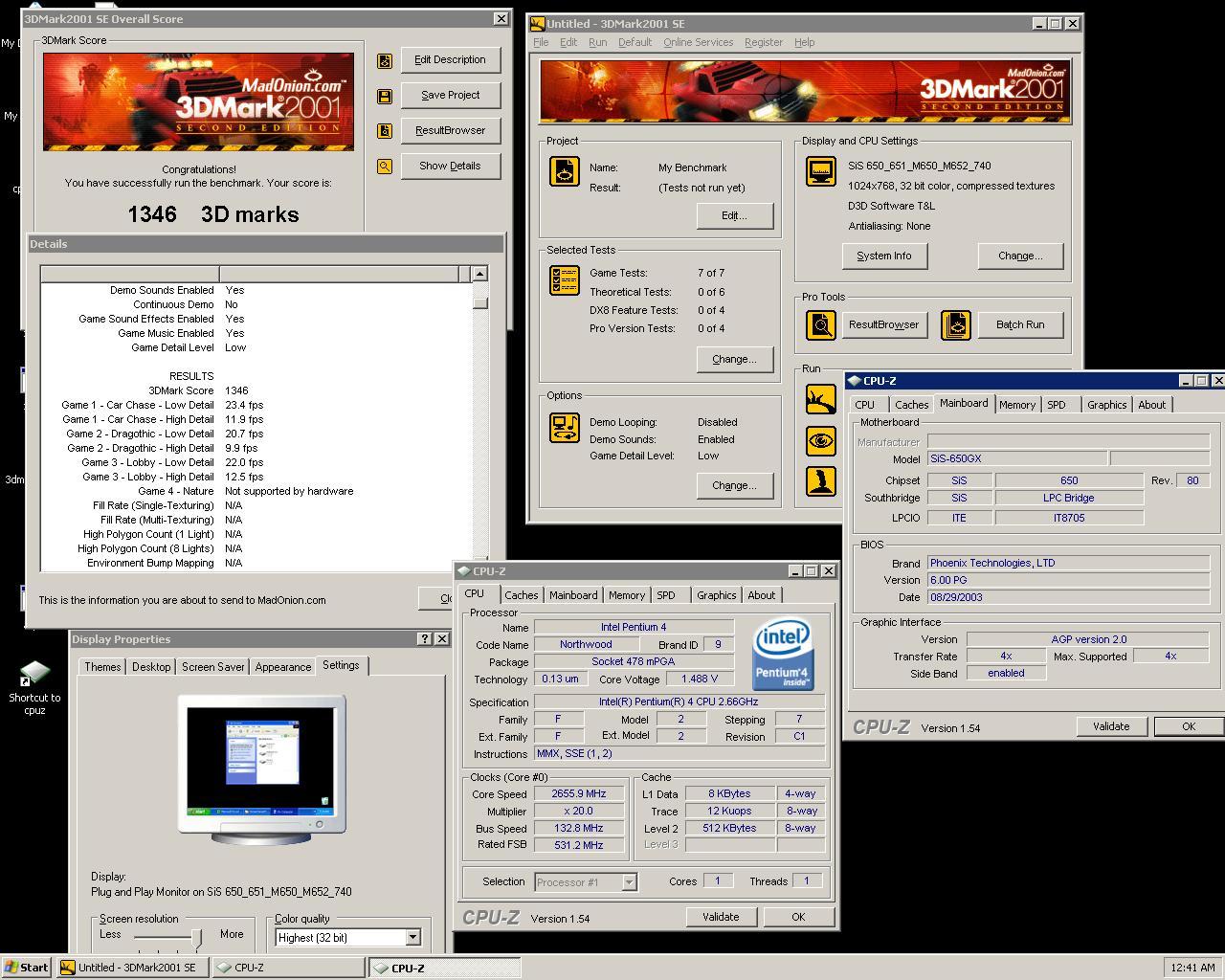Viewport: 1225px width, 980px height.
Task: Click Change button in Options section
Action: [734, 486]
